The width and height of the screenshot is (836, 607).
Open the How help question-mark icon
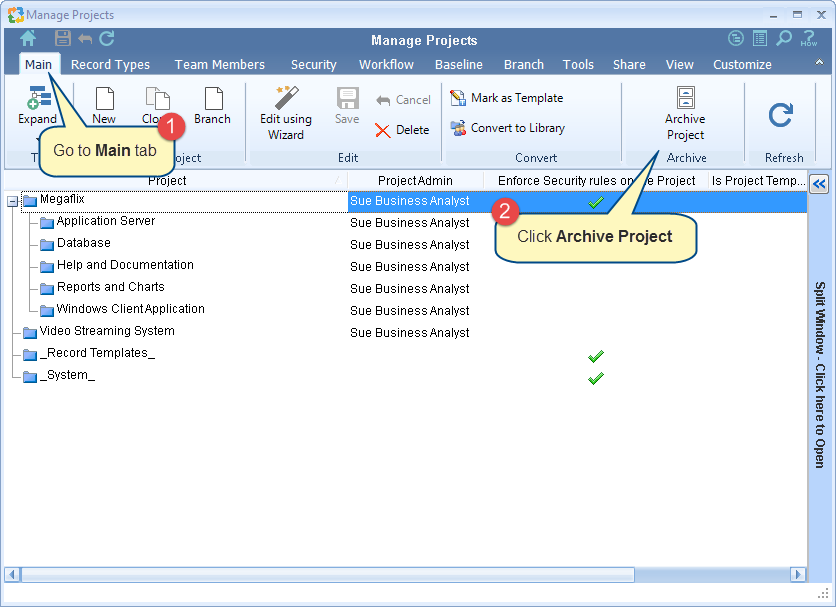click(808, 38)
